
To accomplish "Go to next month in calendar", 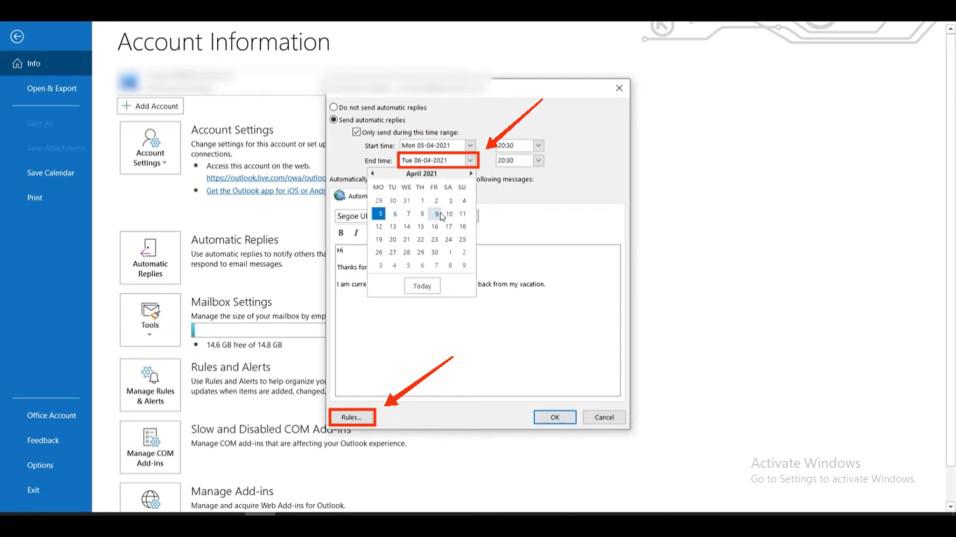I will coord(470,174).
